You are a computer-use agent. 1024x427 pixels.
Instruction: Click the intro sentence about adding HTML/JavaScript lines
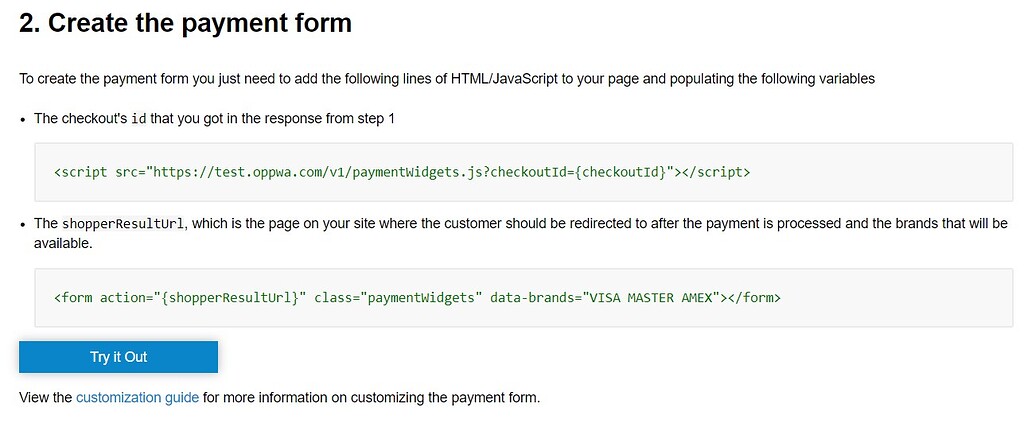pyautogui.click(x=447, y=80)
